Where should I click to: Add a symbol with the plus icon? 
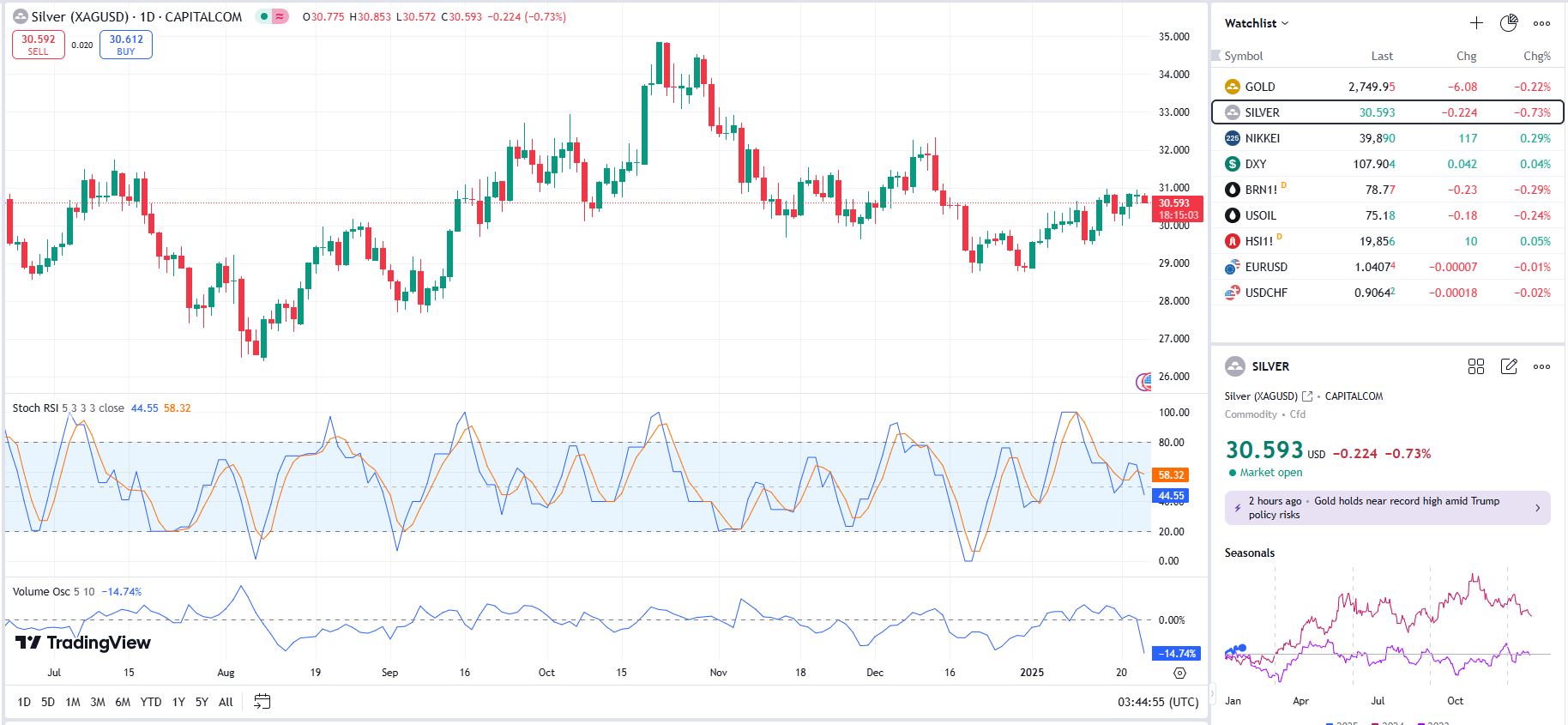[1475, 23]
